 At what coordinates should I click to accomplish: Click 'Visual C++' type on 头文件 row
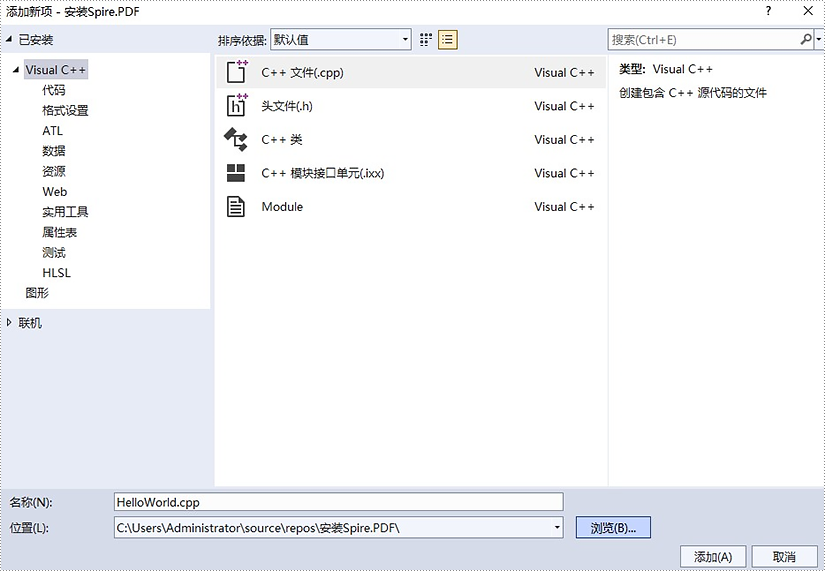coord(564,106)
